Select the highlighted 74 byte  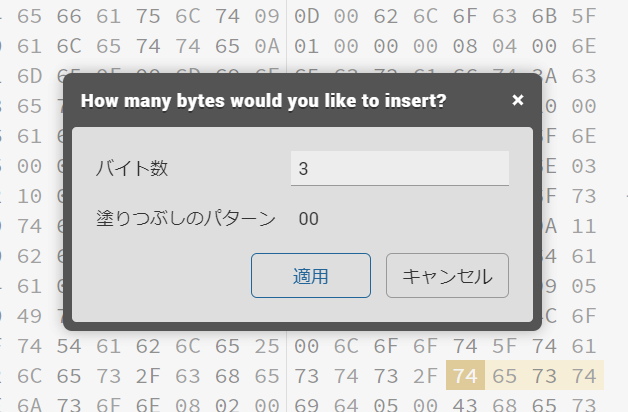(x=465, y=376)
